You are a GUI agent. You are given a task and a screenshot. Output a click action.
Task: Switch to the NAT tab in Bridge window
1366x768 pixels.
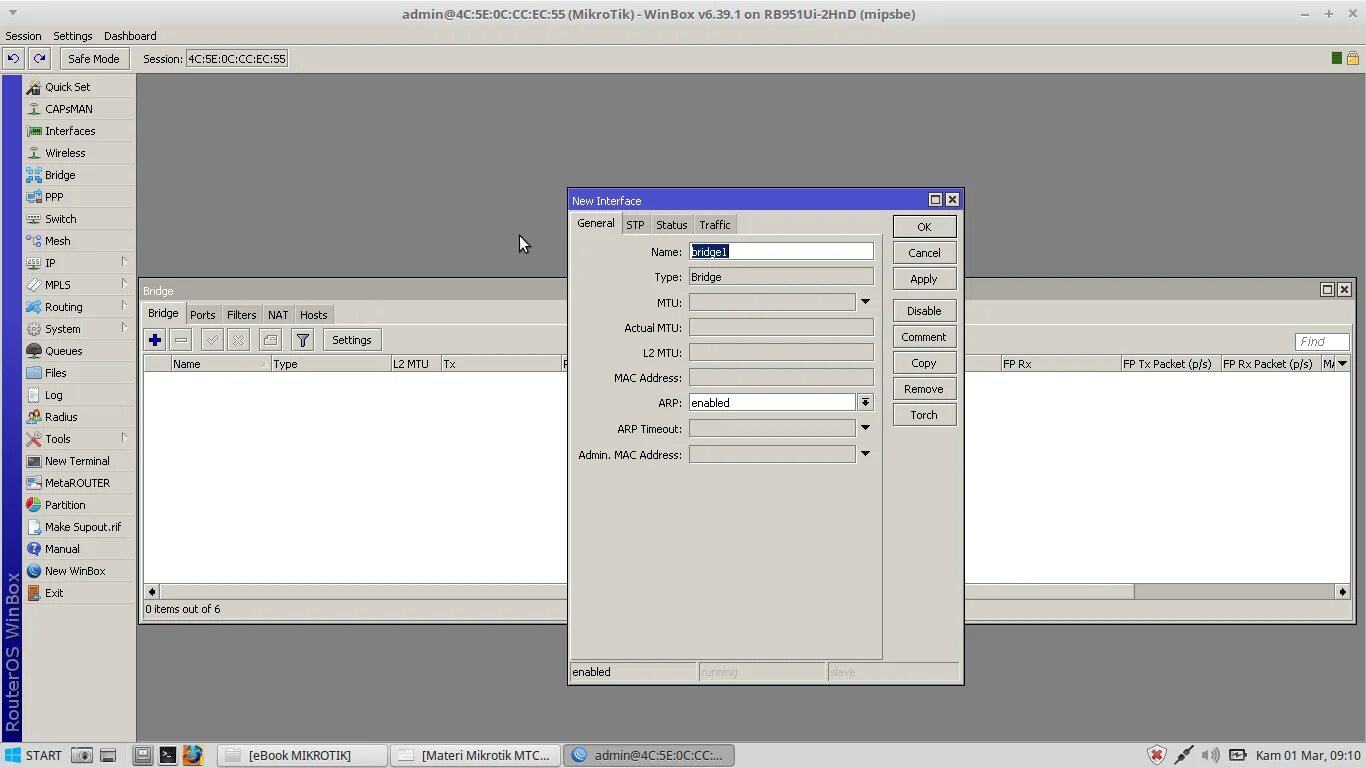click(x=278, y=315)
